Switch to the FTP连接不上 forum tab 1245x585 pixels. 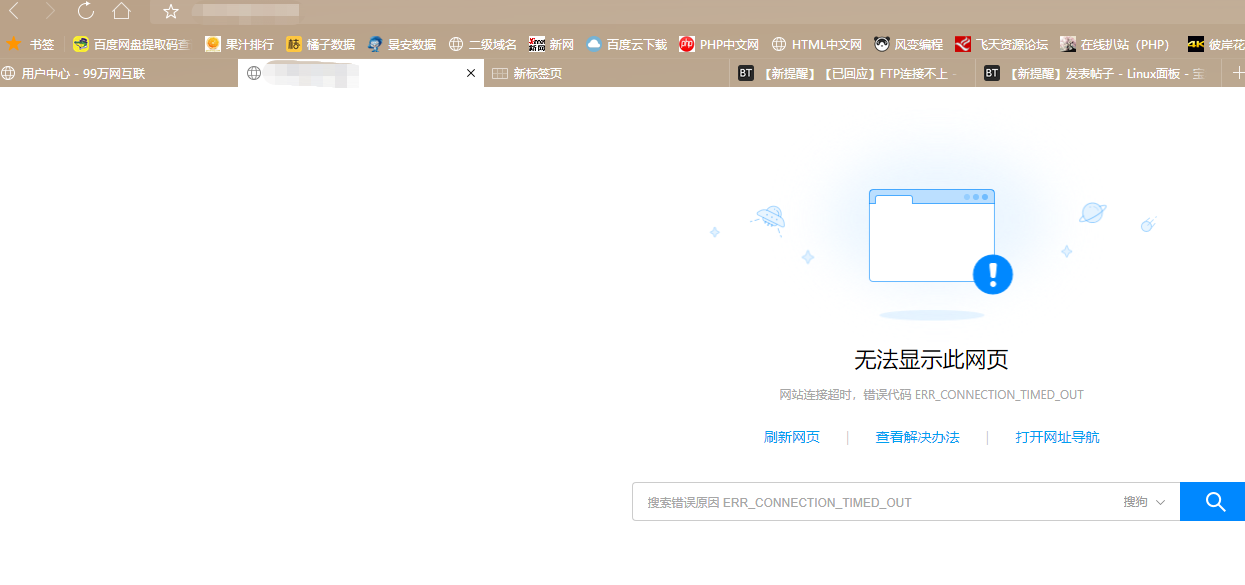(850, 72)
